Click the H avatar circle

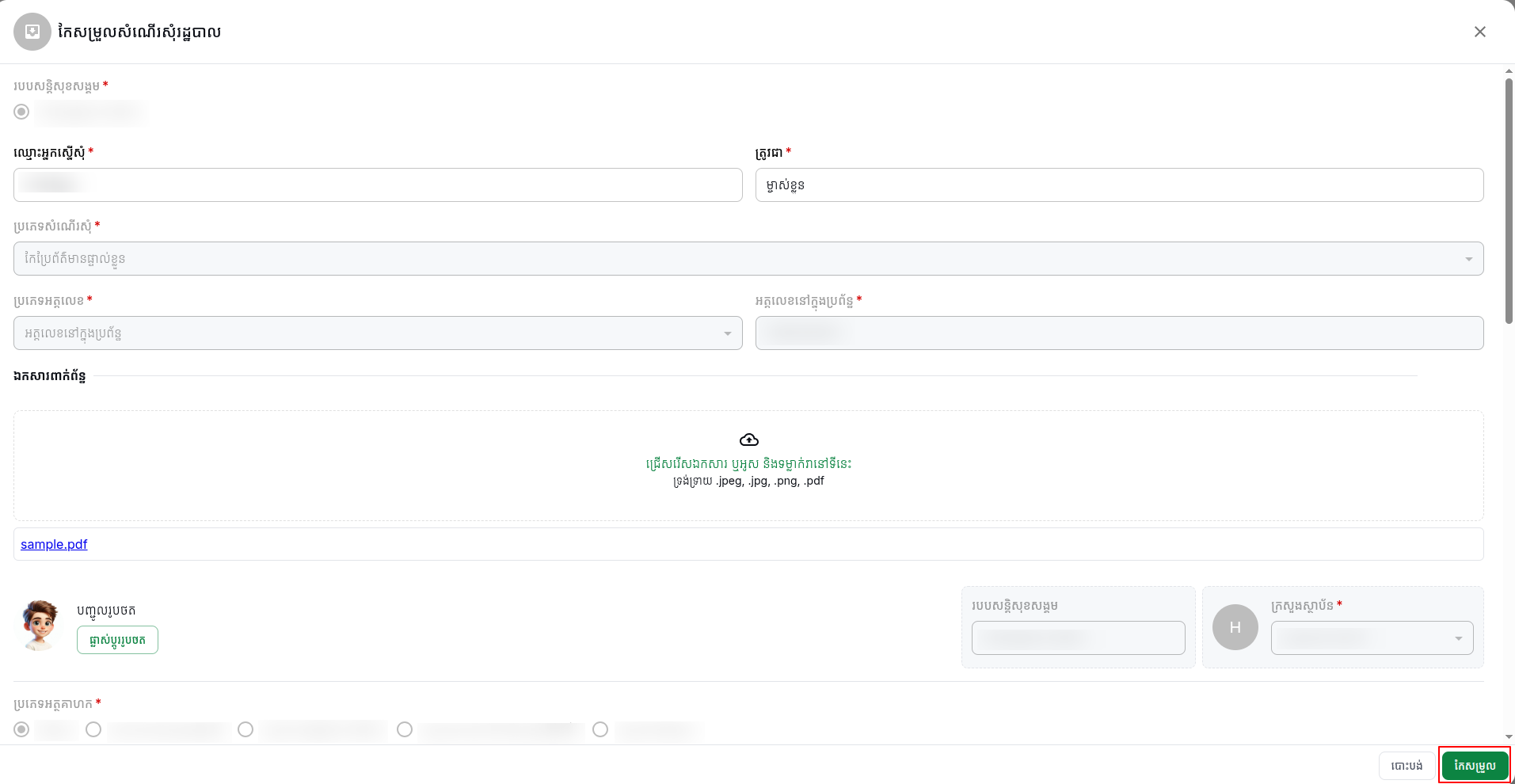[x=1235, y=627]
